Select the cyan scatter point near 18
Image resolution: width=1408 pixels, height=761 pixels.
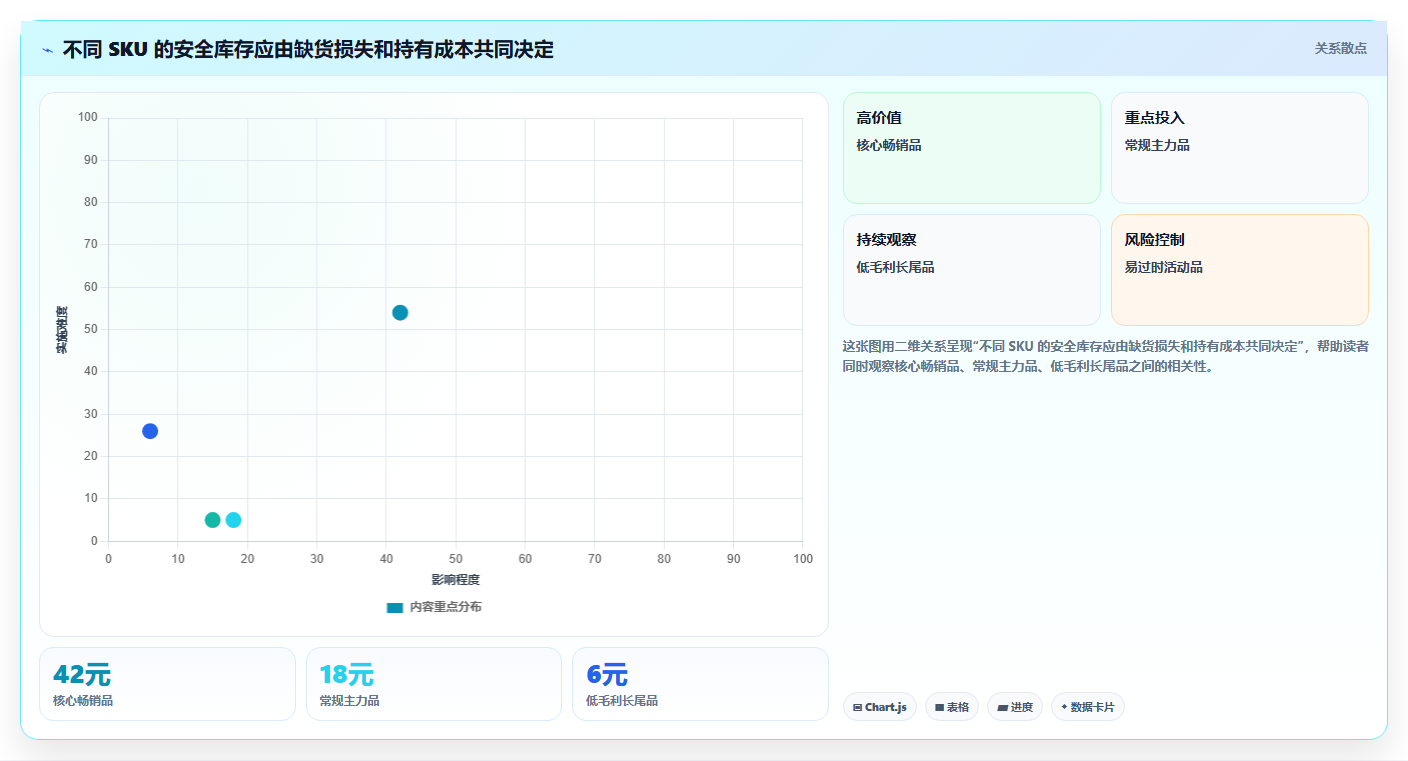click(233, 520)
